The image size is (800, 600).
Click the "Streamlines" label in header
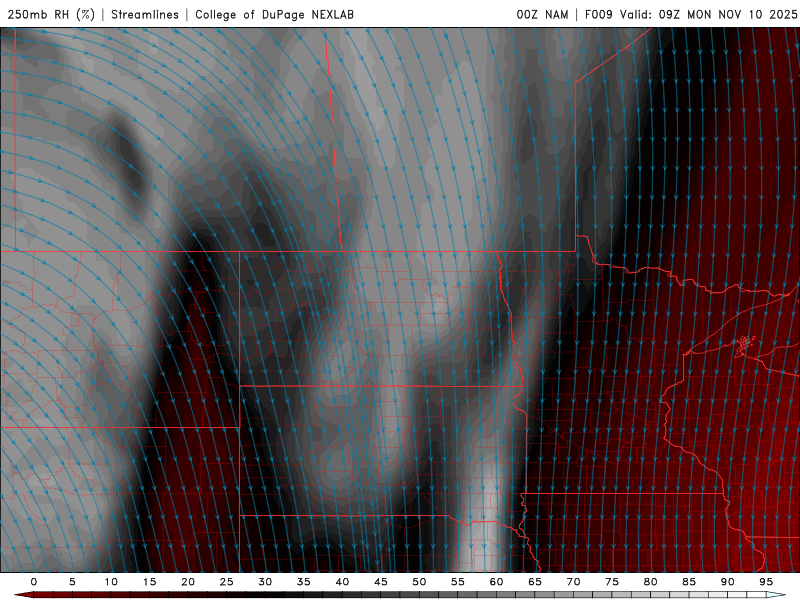click(x=145, y=14)
